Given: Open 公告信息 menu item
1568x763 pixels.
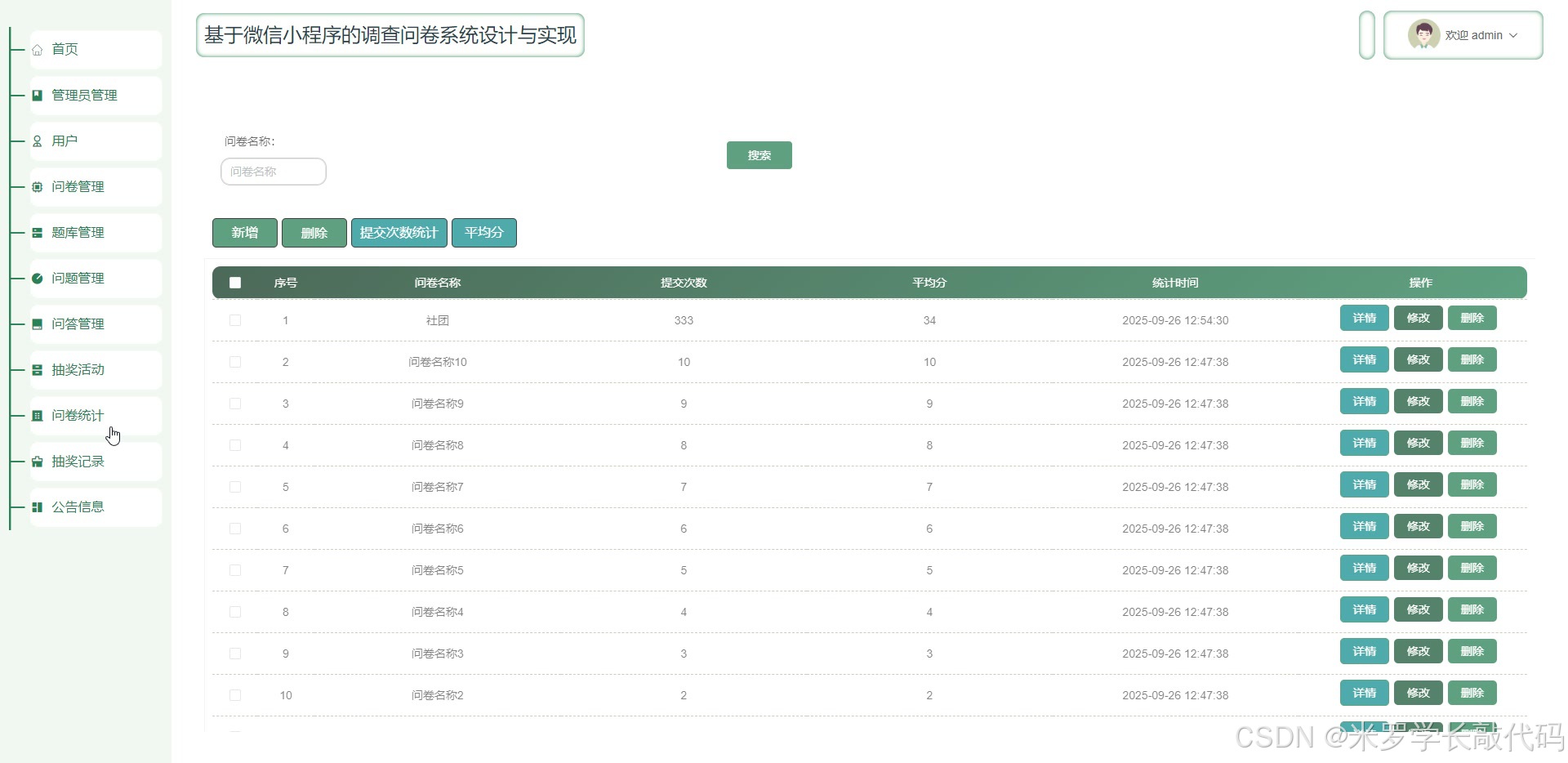Looking at the screenshot, I should coord(96,507).
